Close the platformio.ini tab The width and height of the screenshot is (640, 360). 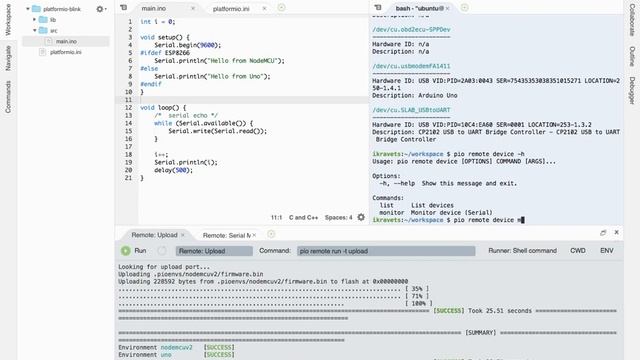click(264, 8)
